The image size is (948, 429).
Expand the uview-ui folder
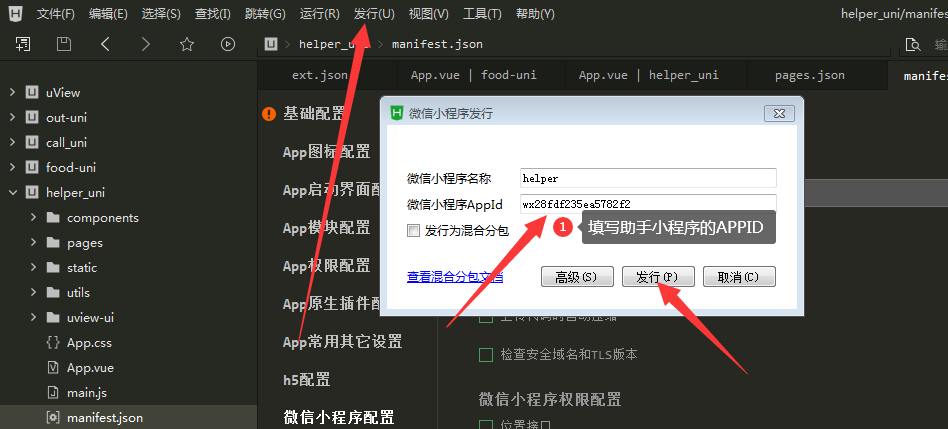point(33,318)
